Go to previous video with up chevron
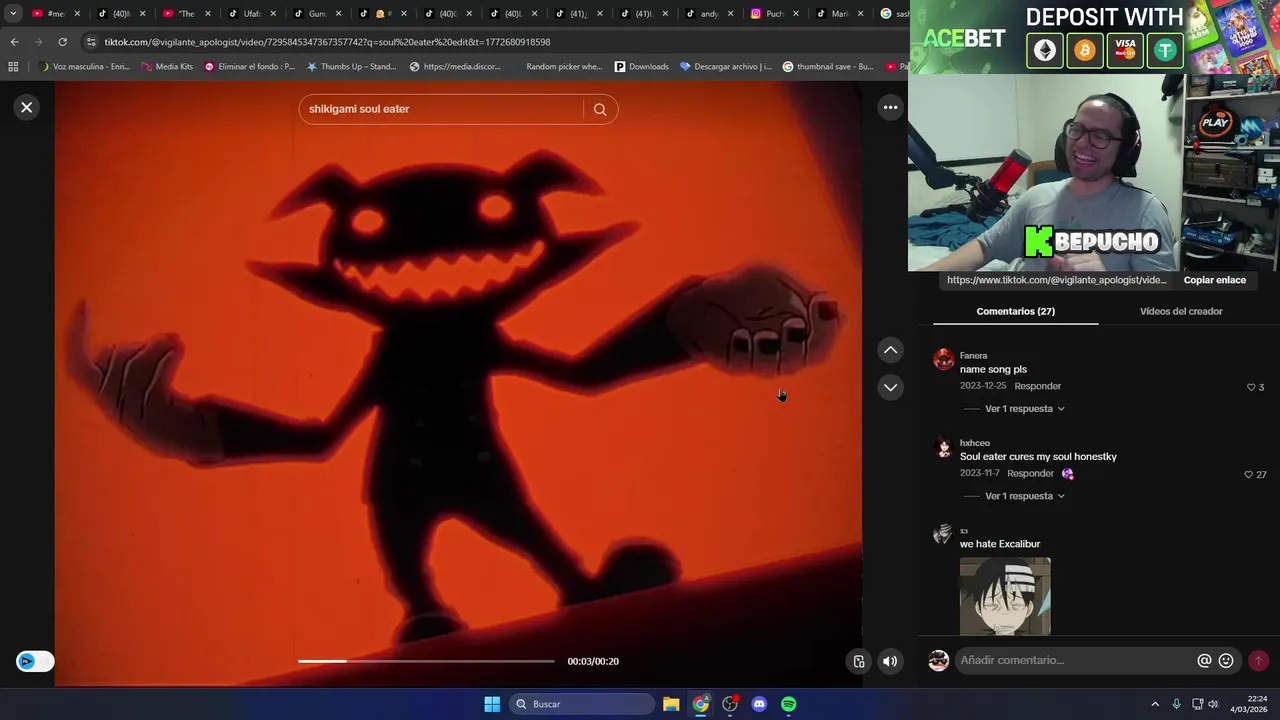 pos(890,350)
